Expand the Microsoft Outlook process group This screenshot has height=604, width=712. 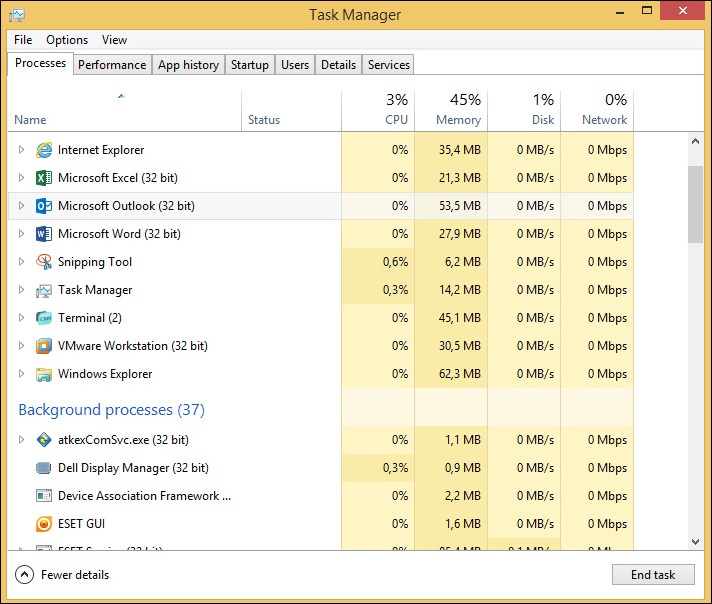click(x=21, y=206)
